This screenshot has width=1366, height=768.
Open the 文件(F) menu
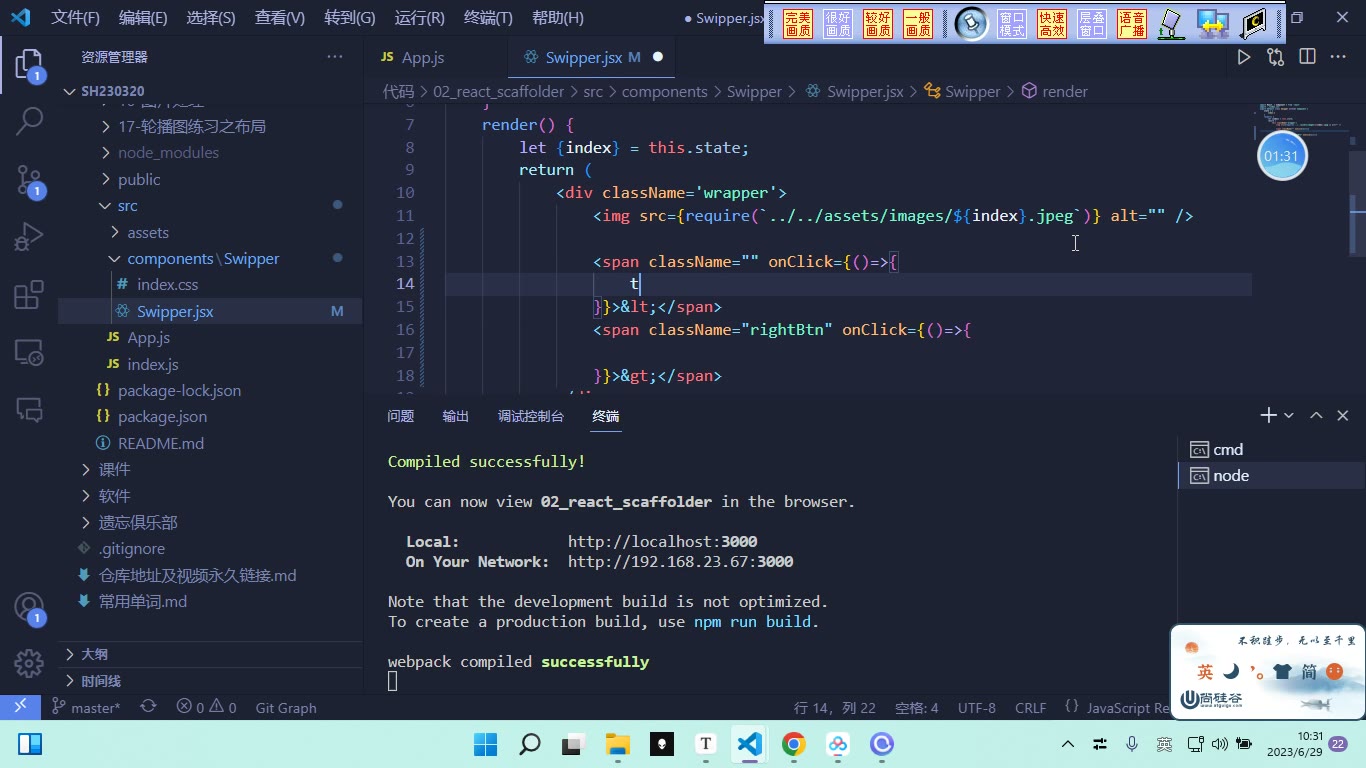pos(76,18)
